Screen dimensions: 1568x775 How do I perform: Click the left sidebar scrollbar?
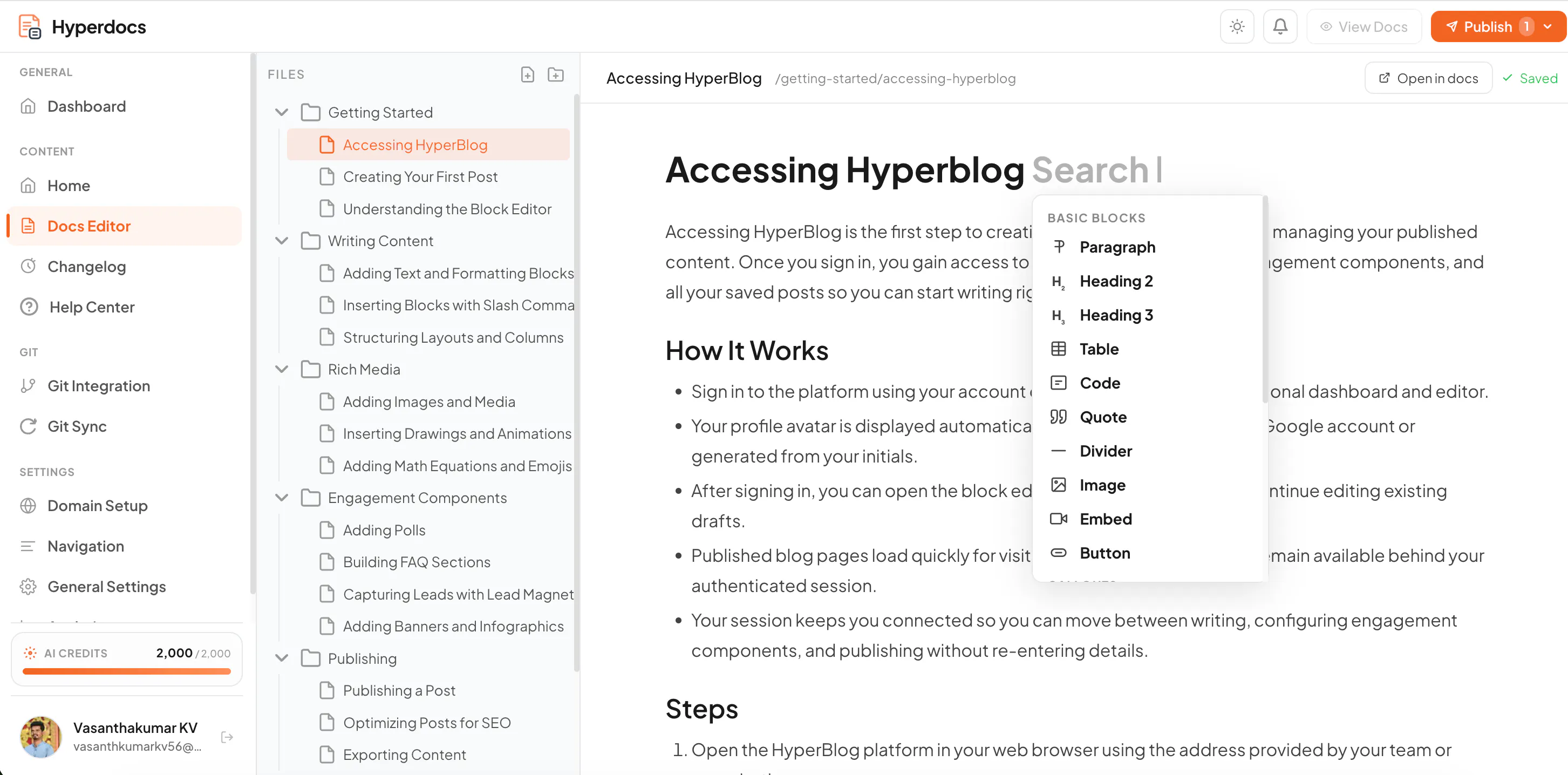(253, 323)
